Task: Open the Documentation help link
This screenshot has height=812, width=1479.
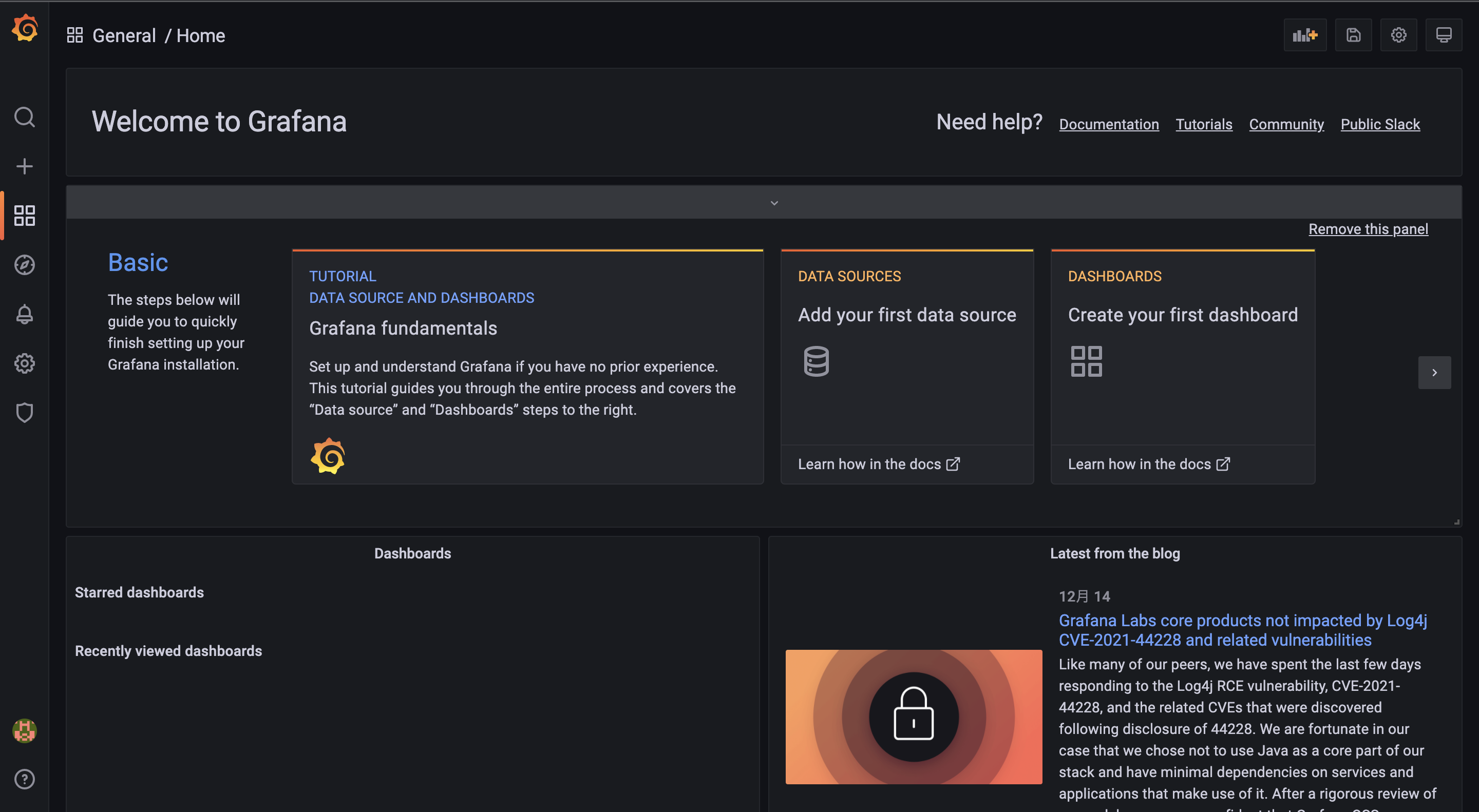Action: (x=1109, y=125)
